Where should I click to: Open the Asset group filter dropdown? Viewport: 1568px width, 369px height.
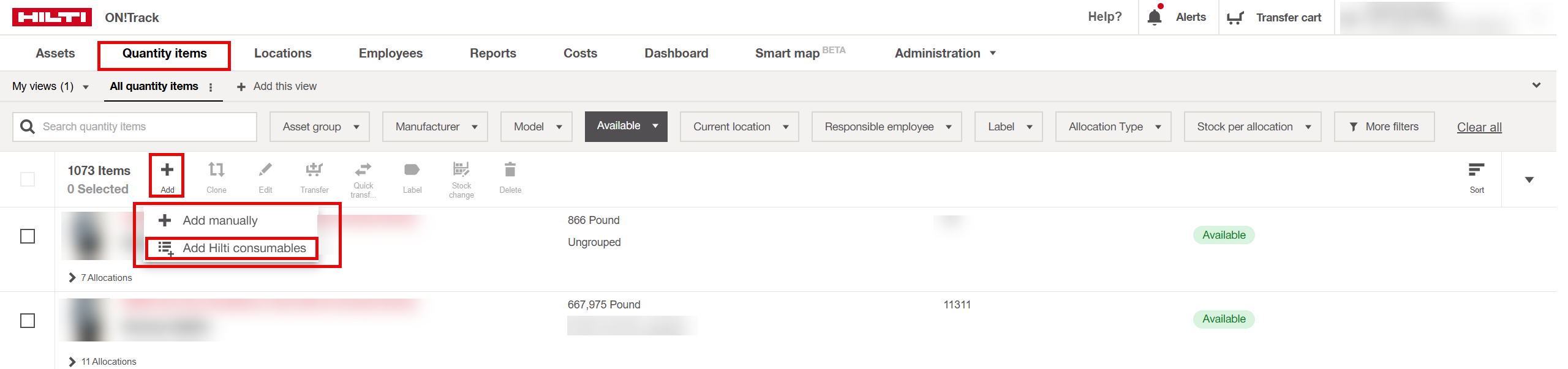(320, 127)
